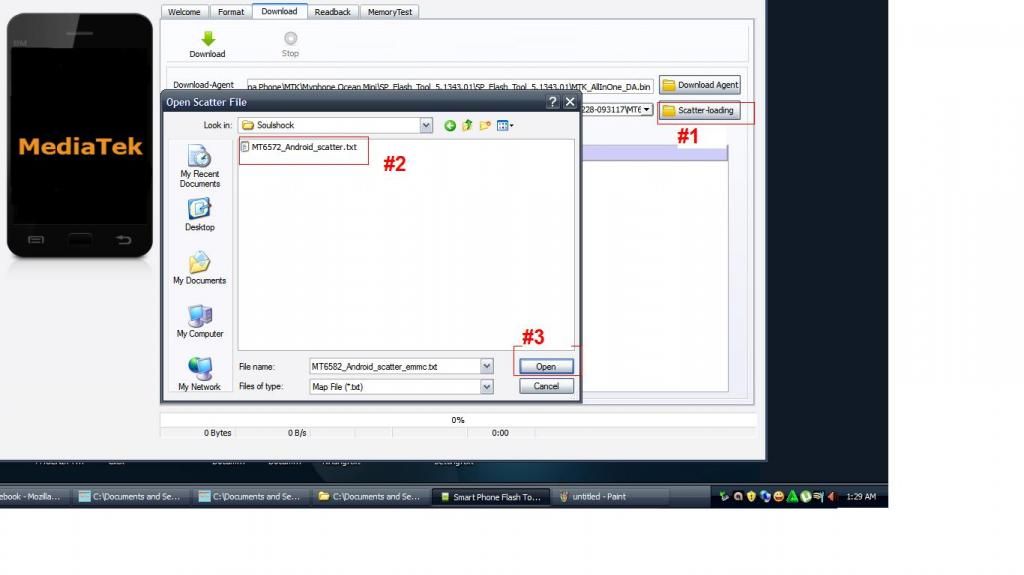Switch to the Readback tab
The height and width of the screenshot is (575, 1024).
(332, 12)
